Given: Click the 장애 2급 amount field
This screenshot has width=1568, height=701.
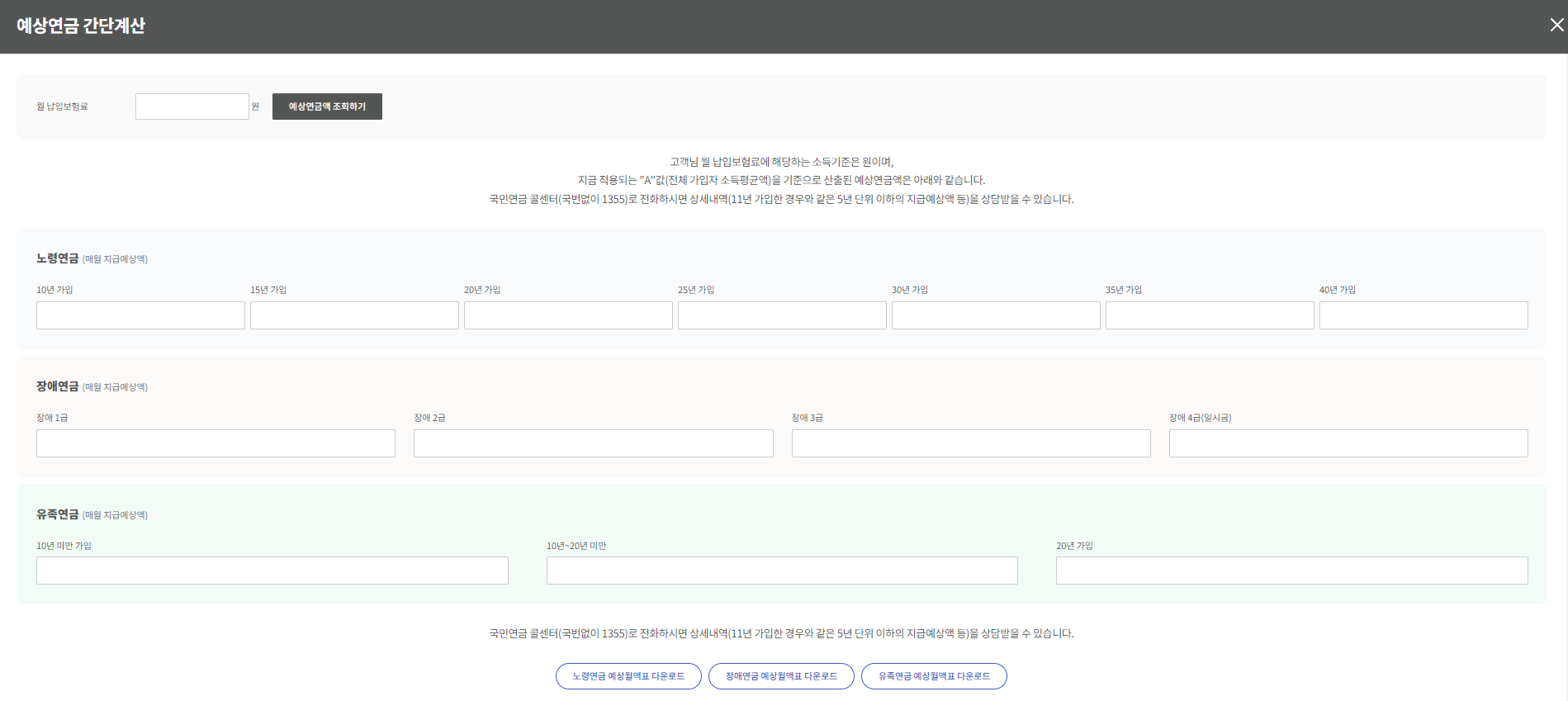Looking at the screenshot, I should pos(594,443).
